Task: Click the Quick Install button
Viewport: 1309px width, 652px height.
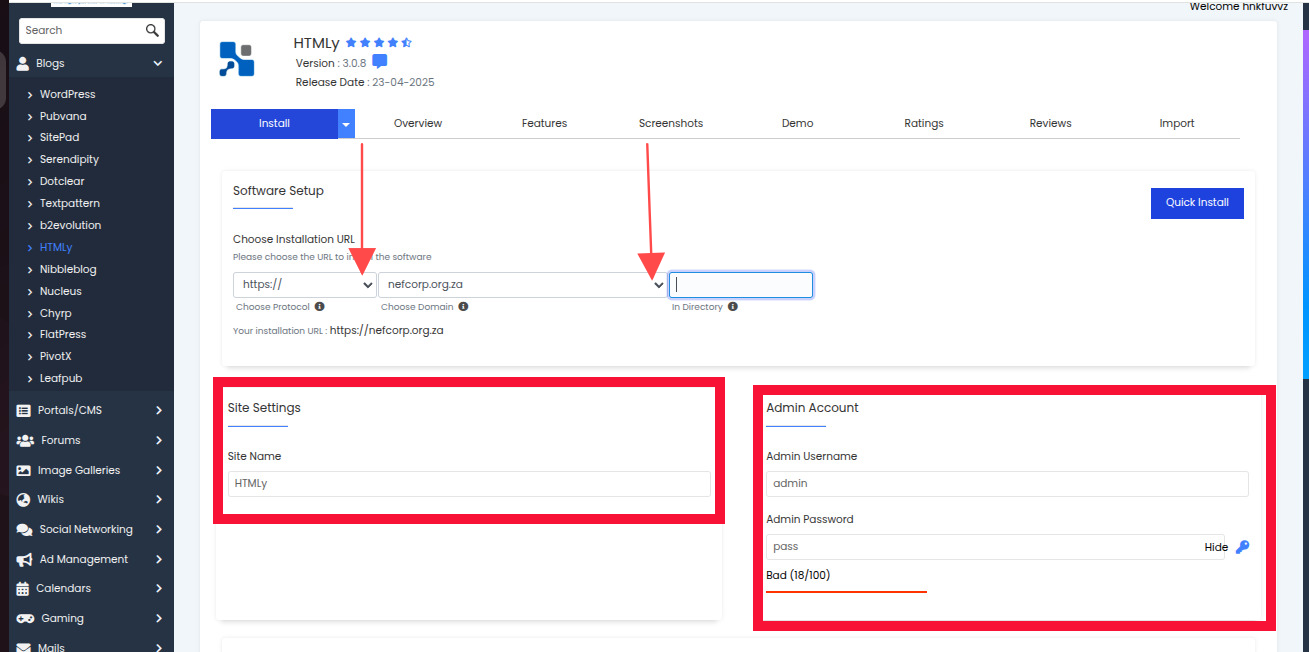Action: click(x=1197, y=203)
